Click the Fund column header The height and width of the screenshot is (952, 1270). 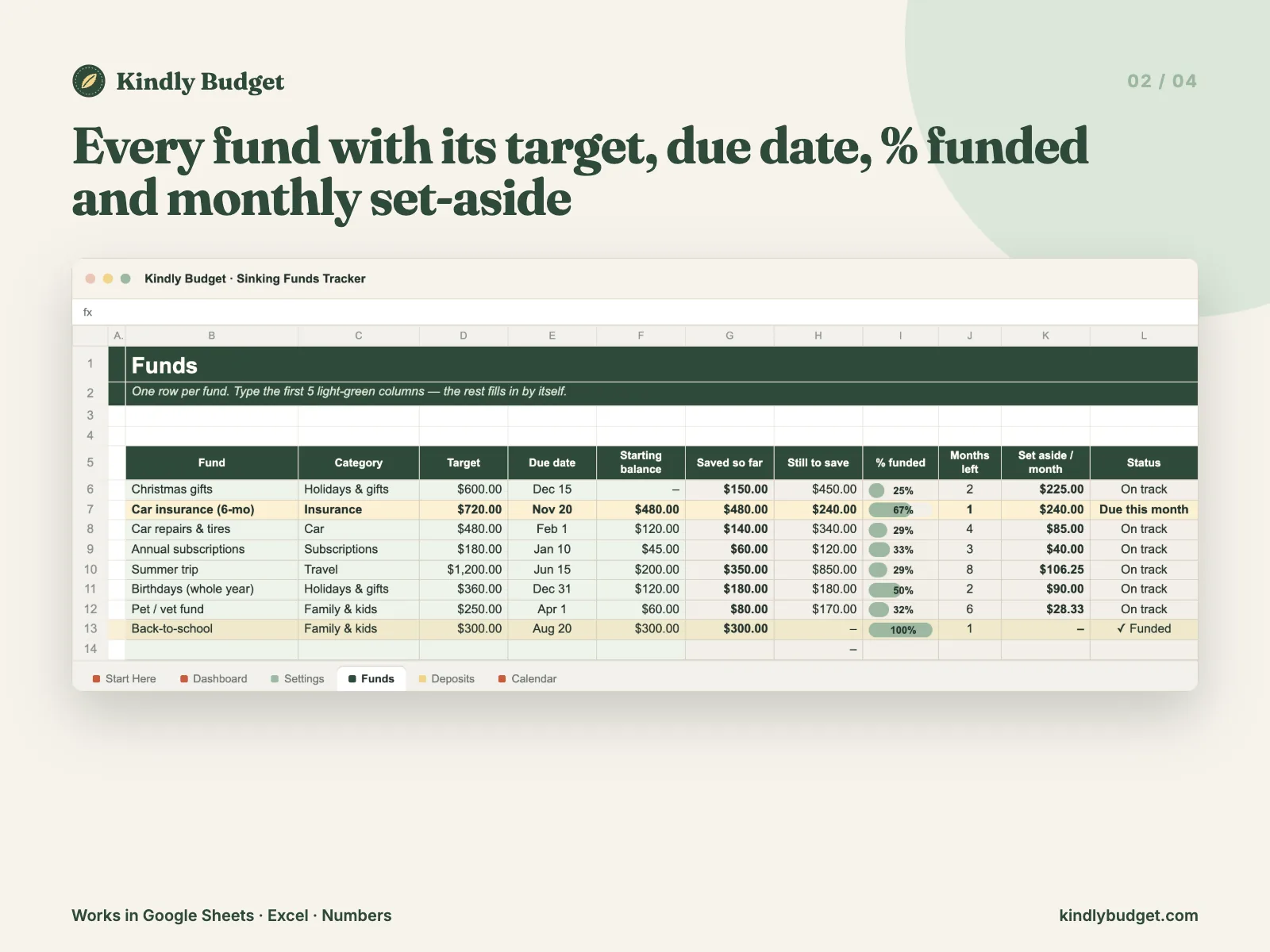coord(212,463)
